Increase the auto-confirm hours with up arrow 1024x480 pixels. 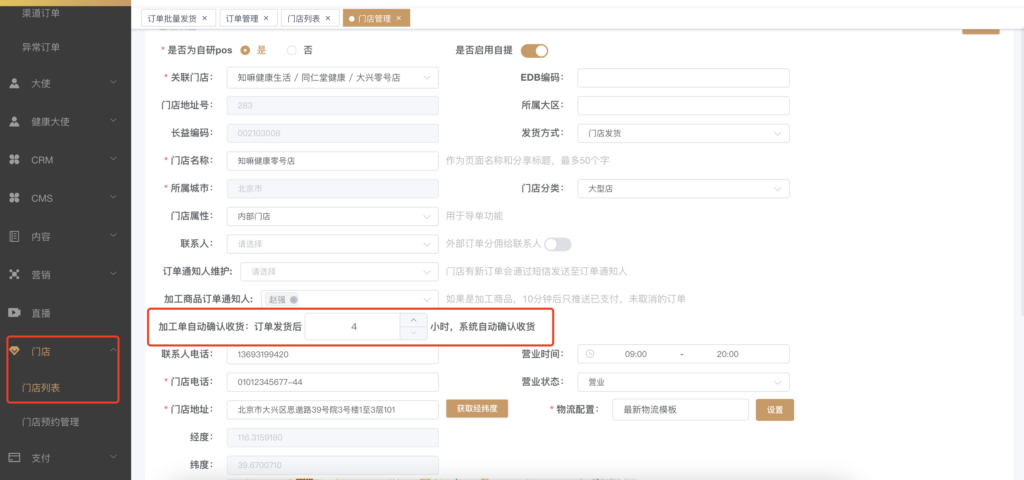point(414,320)
